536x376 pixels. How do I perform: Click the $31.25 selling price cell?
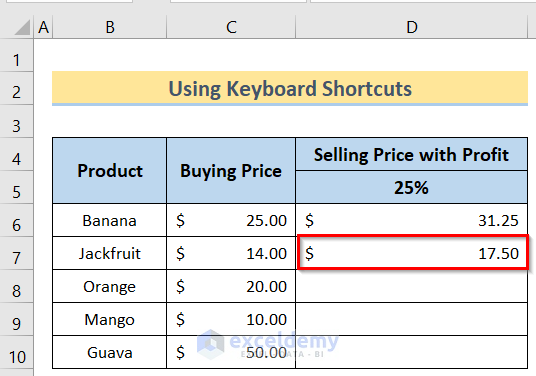pyautogui.click(x=412, y=220)
